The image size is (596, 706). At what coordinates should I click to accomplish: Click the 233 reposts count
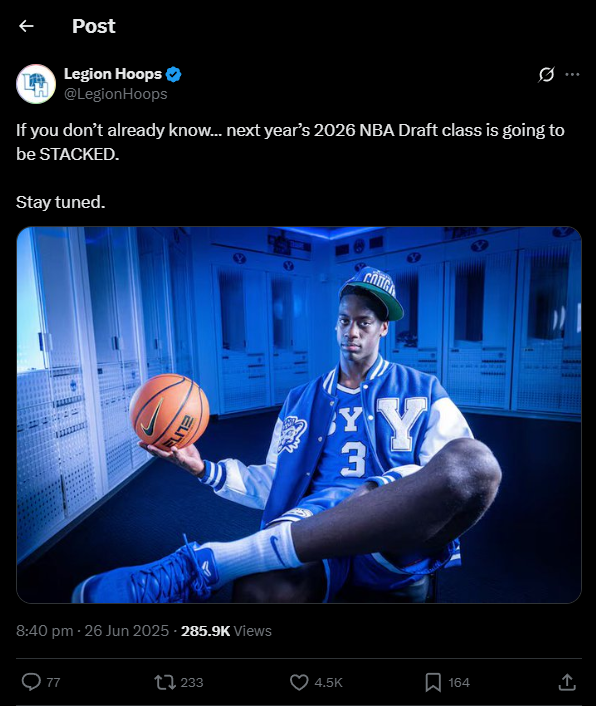(x=191, y=683)
